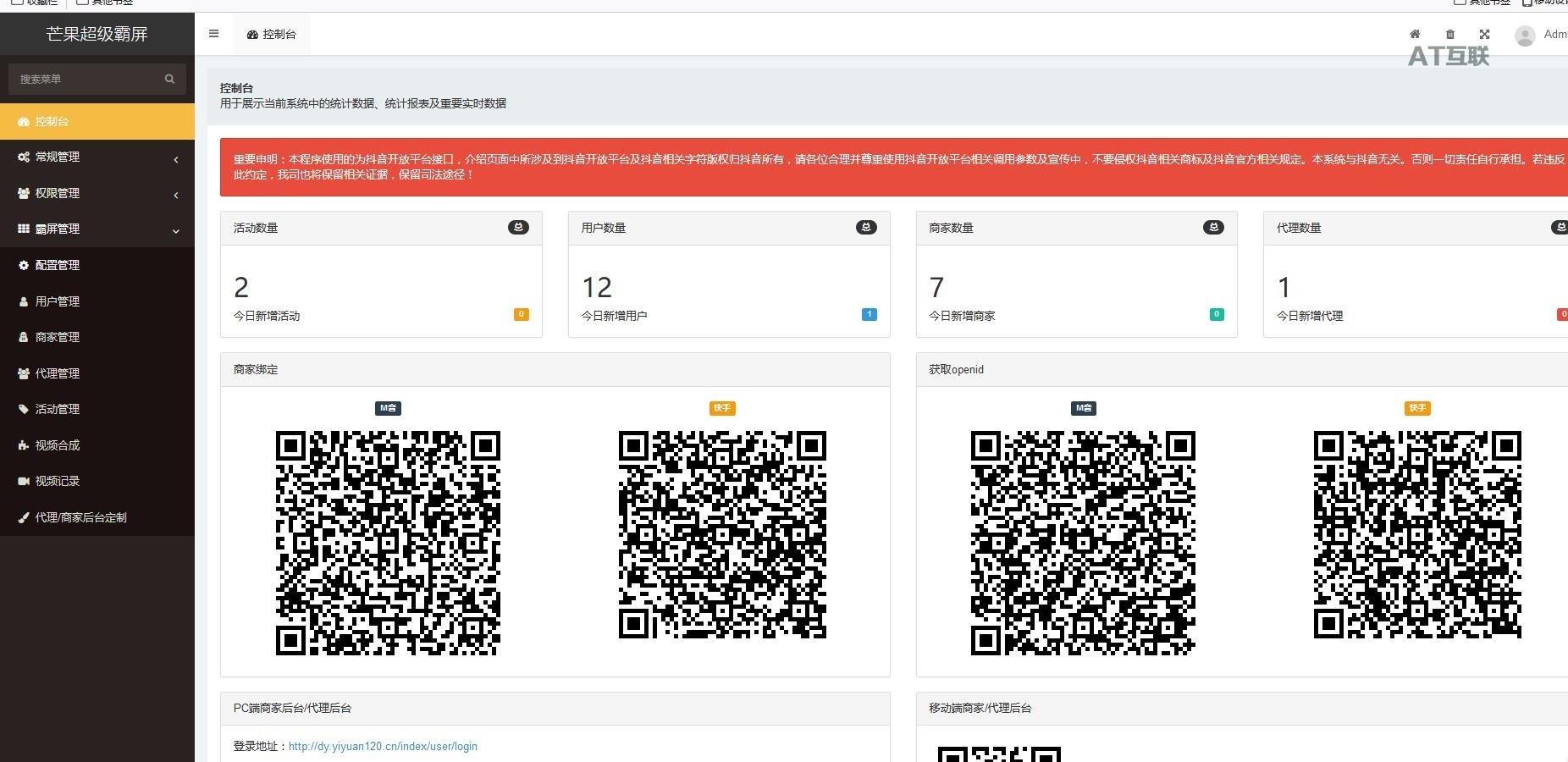This screenshot has width=1568, height=762.
Task: Toggle sidebar with the hamburger menu icon
Action: (214, 34)
